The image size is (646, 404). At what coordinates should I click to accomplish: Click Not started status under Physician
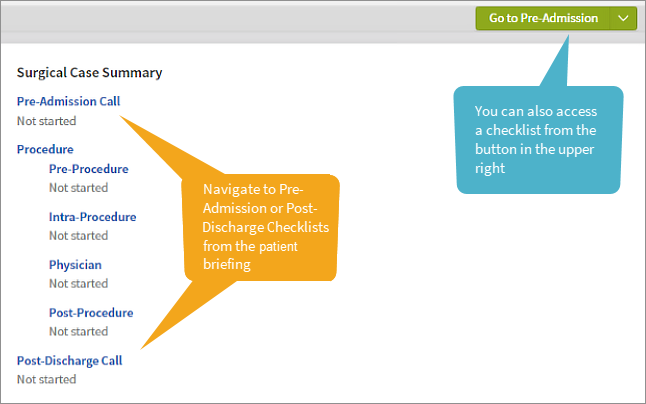tap(78, 284)
